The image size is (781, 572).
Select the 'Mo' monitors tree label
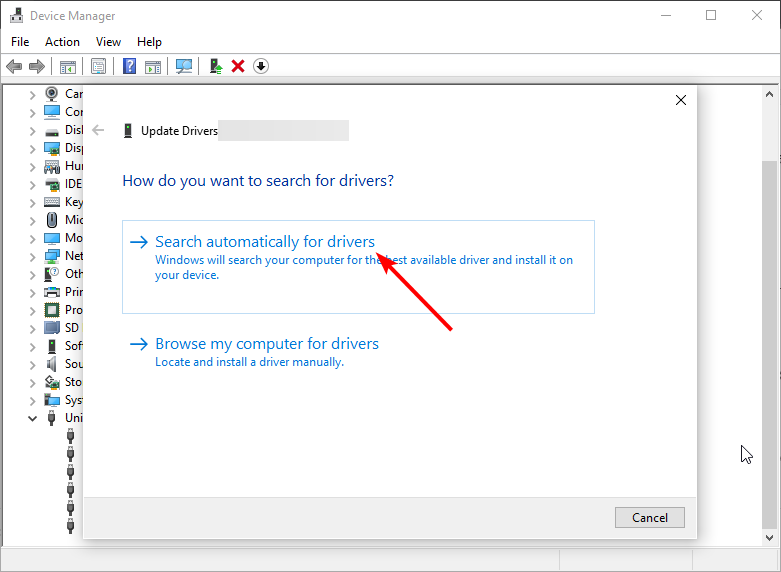pos(74,238)
